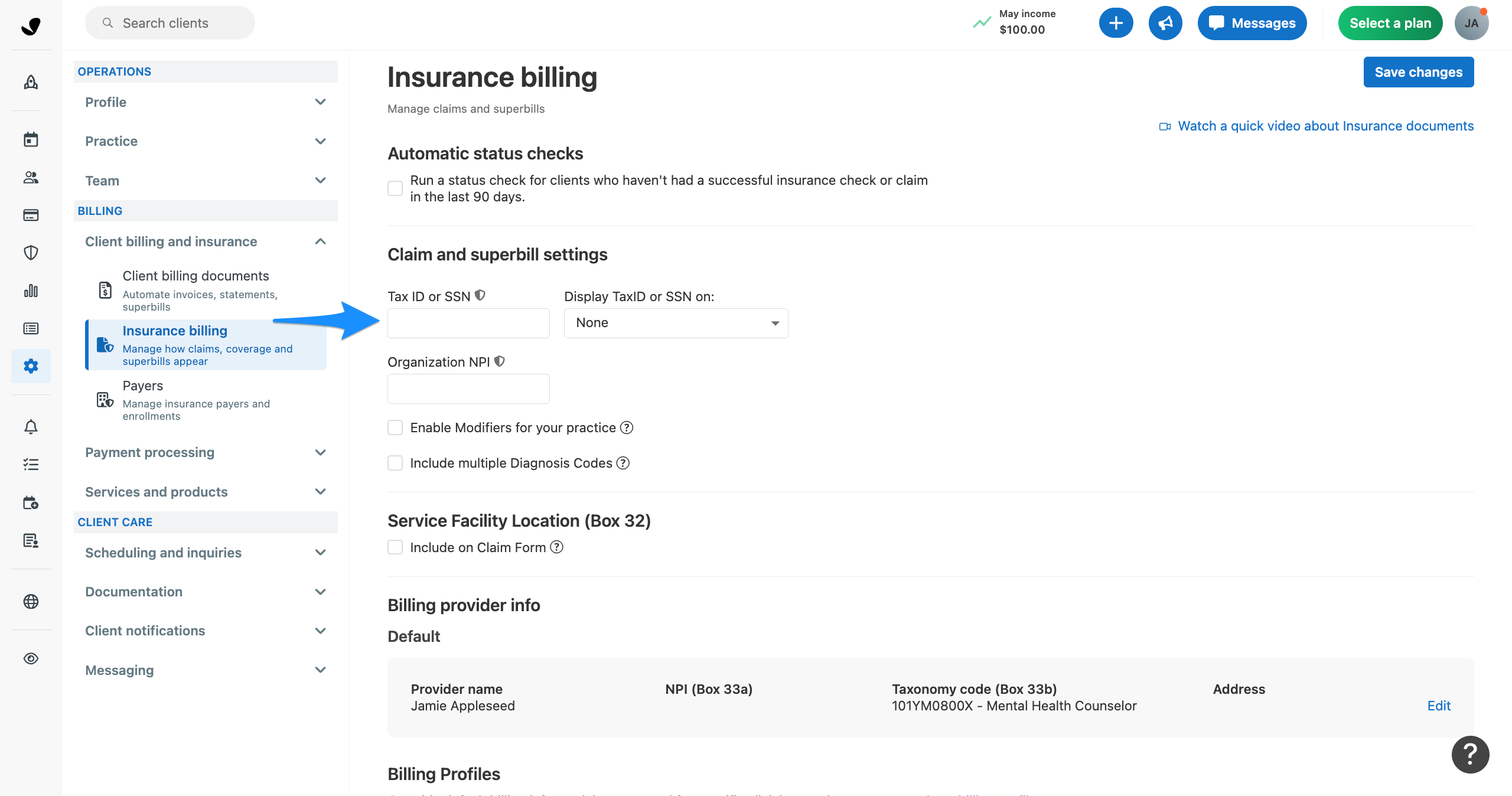
Task: Click shield icon next to Organization NPI
Action: pyautogui.click(x=500, y=361)
